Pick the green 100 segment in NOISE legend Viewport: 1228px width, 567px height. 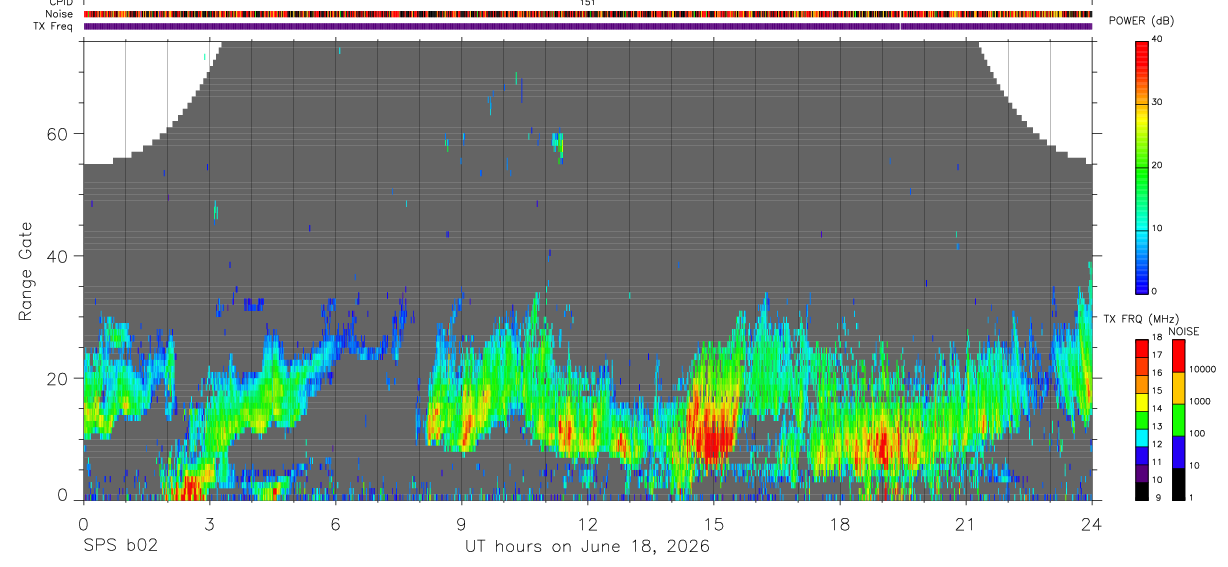[1178, 418]
